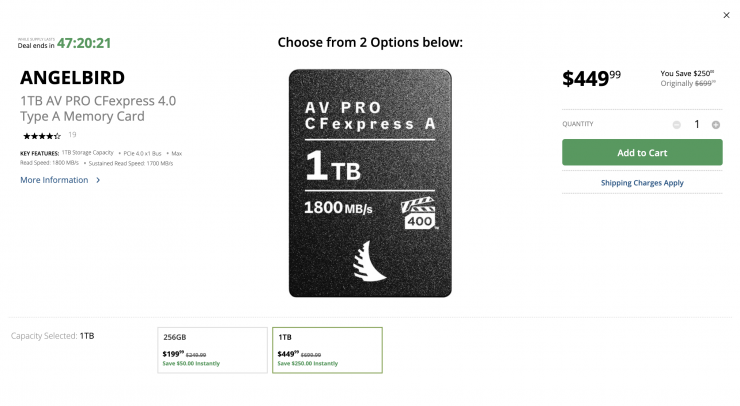Open the Shipping Charges Apply link
The height and width of the screenshot is (406, 740).
pos(642,183)
